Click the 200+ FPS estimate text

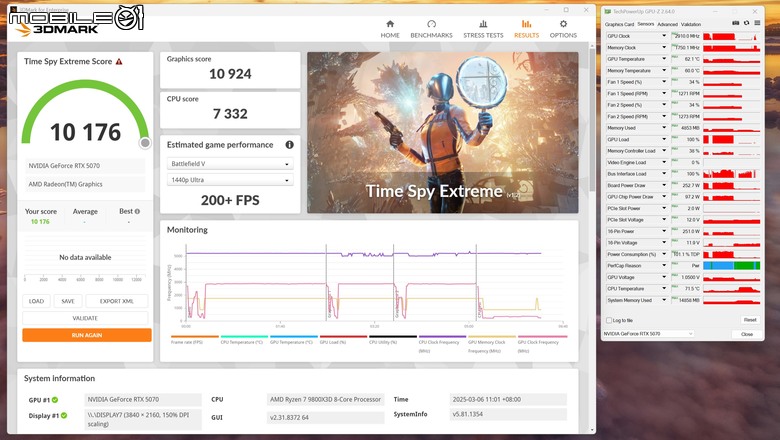point(230,200)
